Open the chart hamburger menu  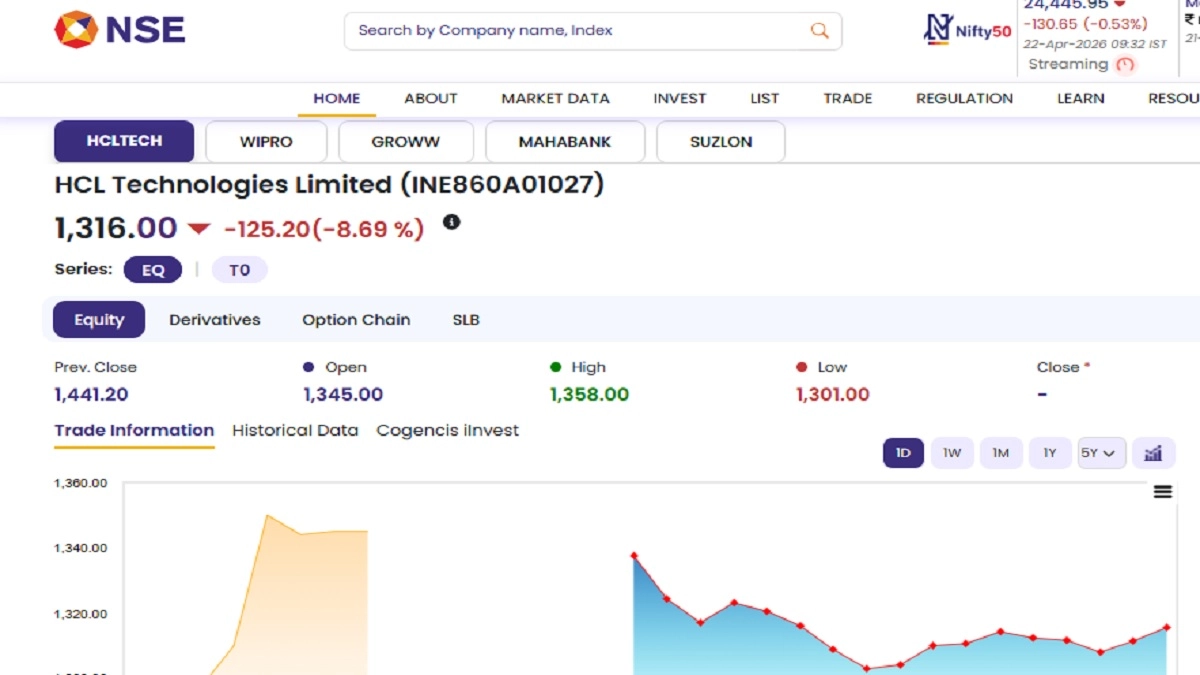pyautogui.click(x=1162, y=492)
